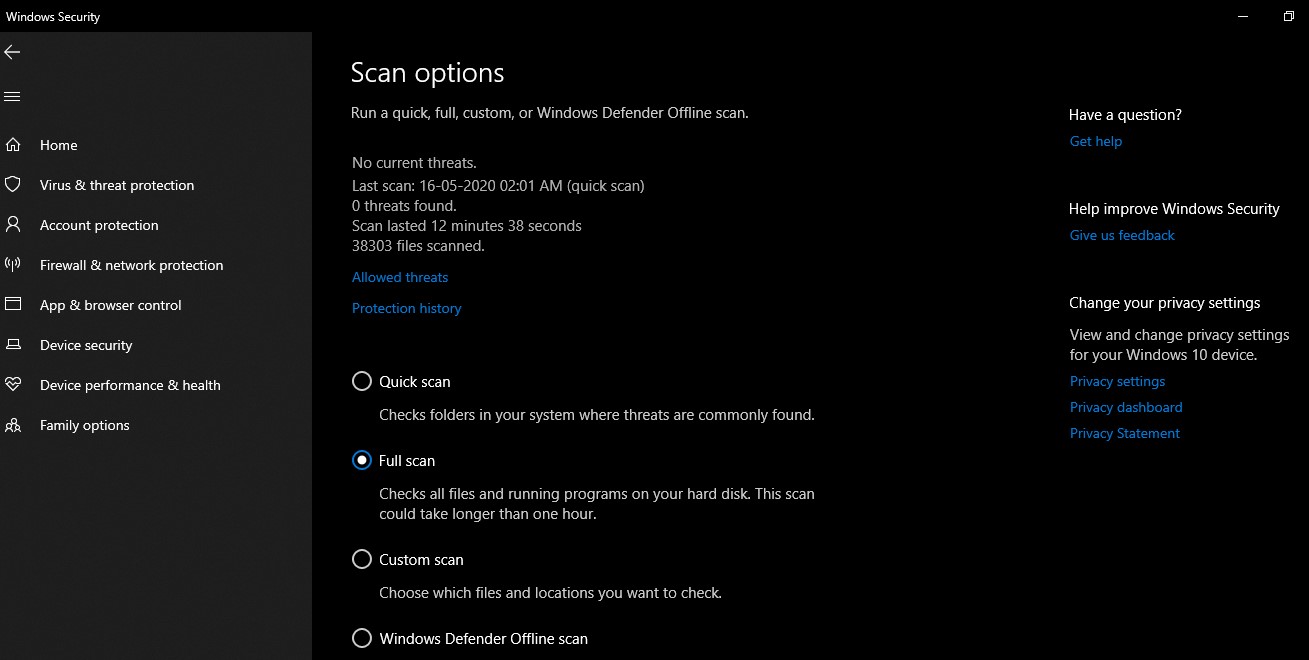Click the Device security laptop icon
The height and width of the screenshot is (660, 1309).
pos(13,345)
